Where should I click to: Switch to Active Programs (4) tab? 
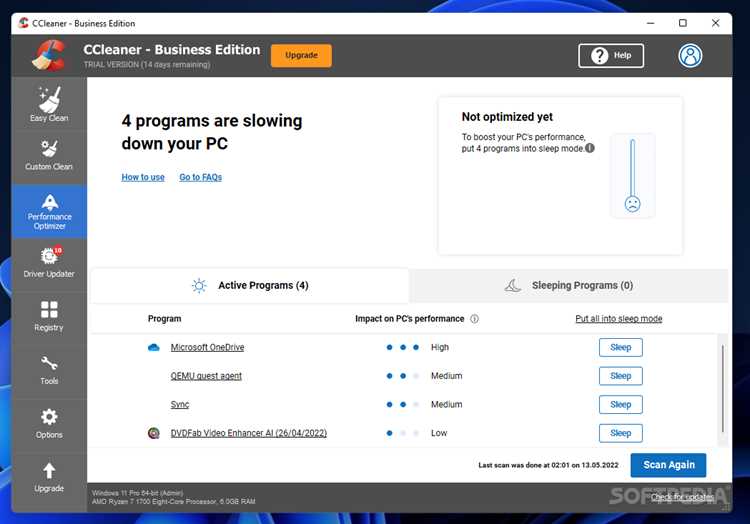point(250,285)
